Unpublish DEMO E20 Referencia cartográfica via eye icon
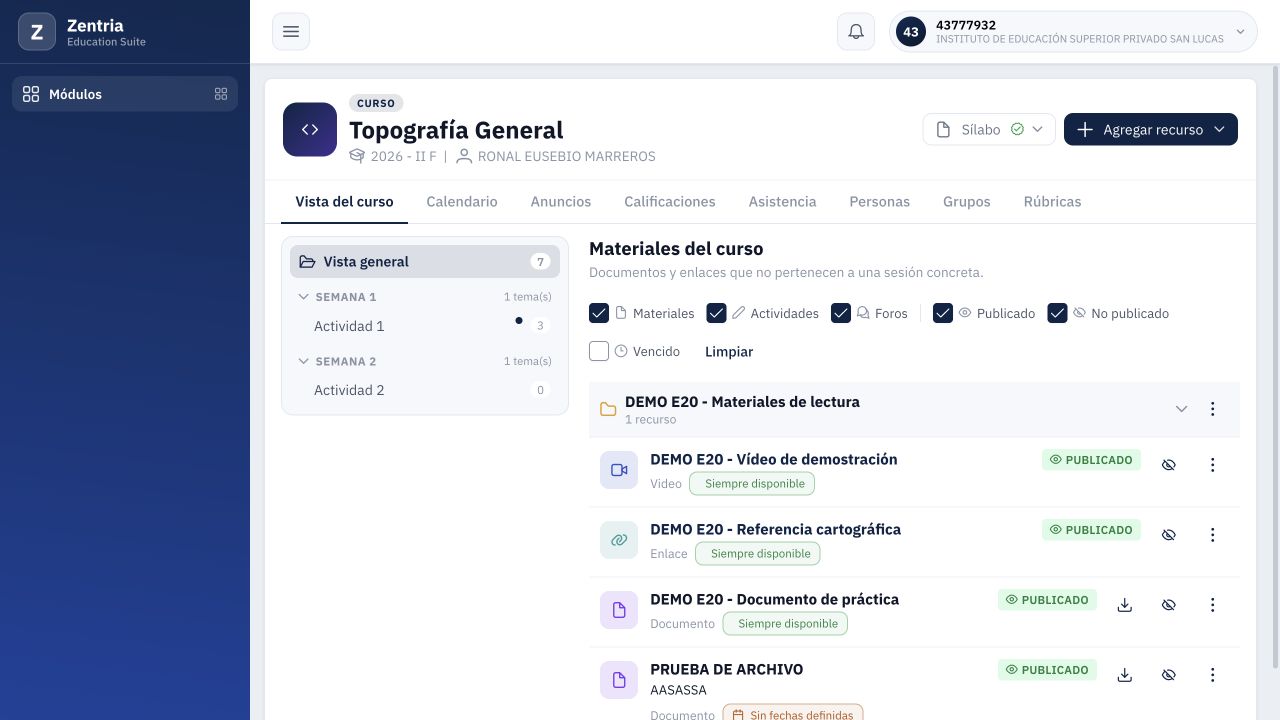The image size is (1280, 720). pos(1168,535)
